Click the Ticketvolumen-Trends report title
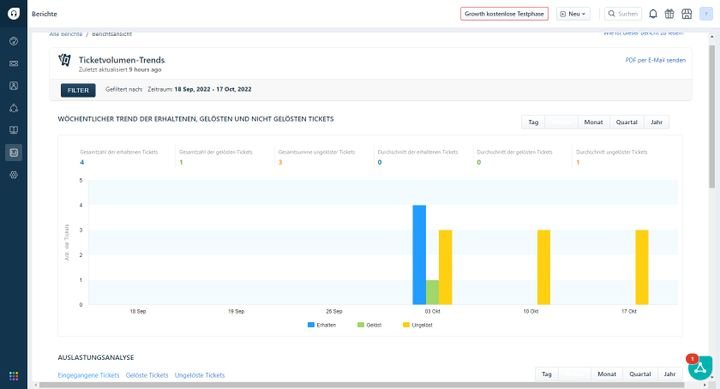Image resolution: width=720 pixels, height=389 pixels. coord(122,60)
